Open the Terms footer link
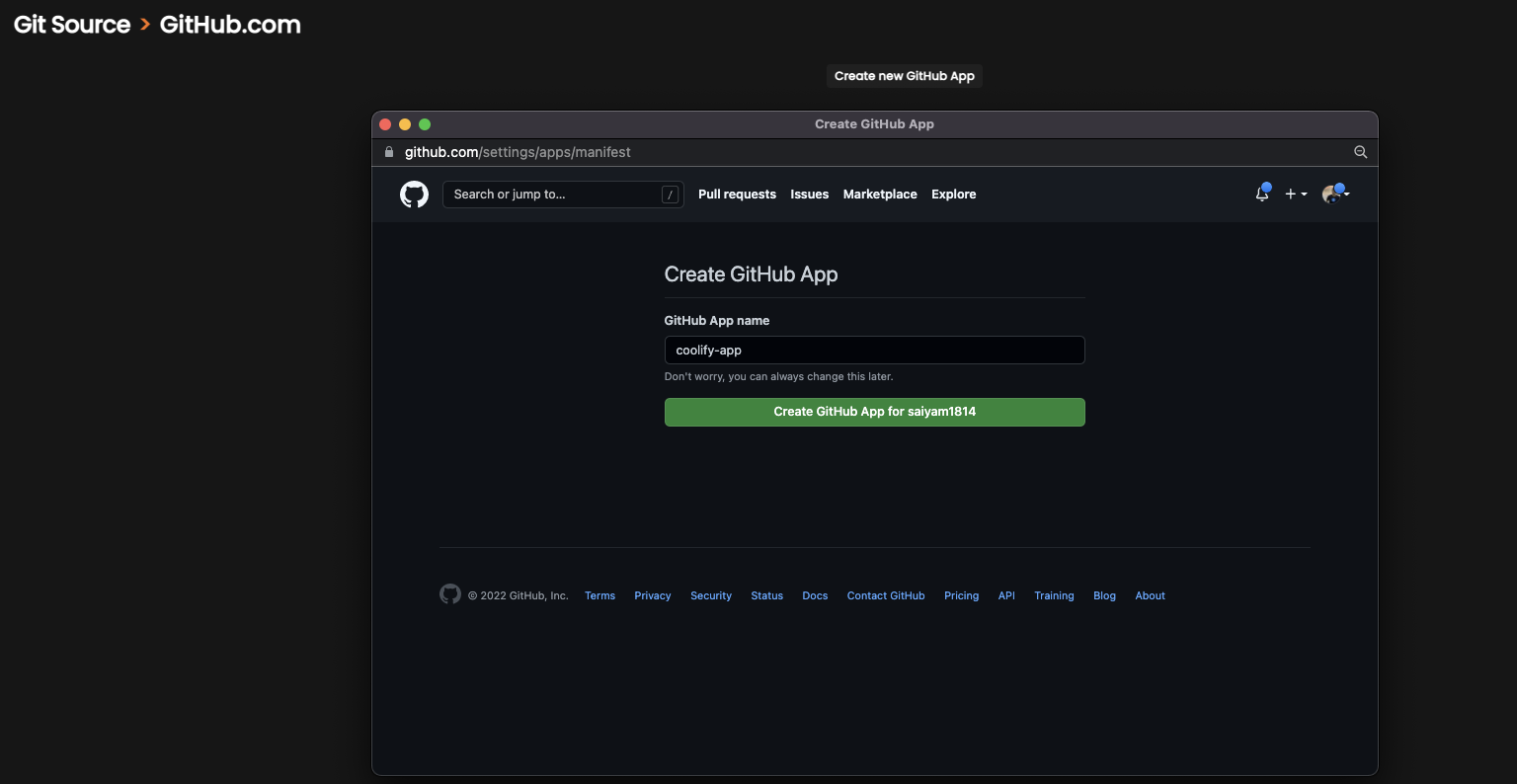 (599, 595)
